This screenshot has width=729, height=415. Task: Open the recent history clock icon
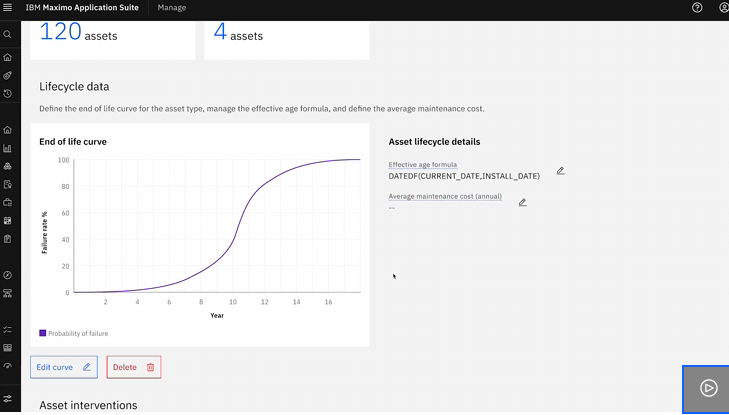click(7, 93)
